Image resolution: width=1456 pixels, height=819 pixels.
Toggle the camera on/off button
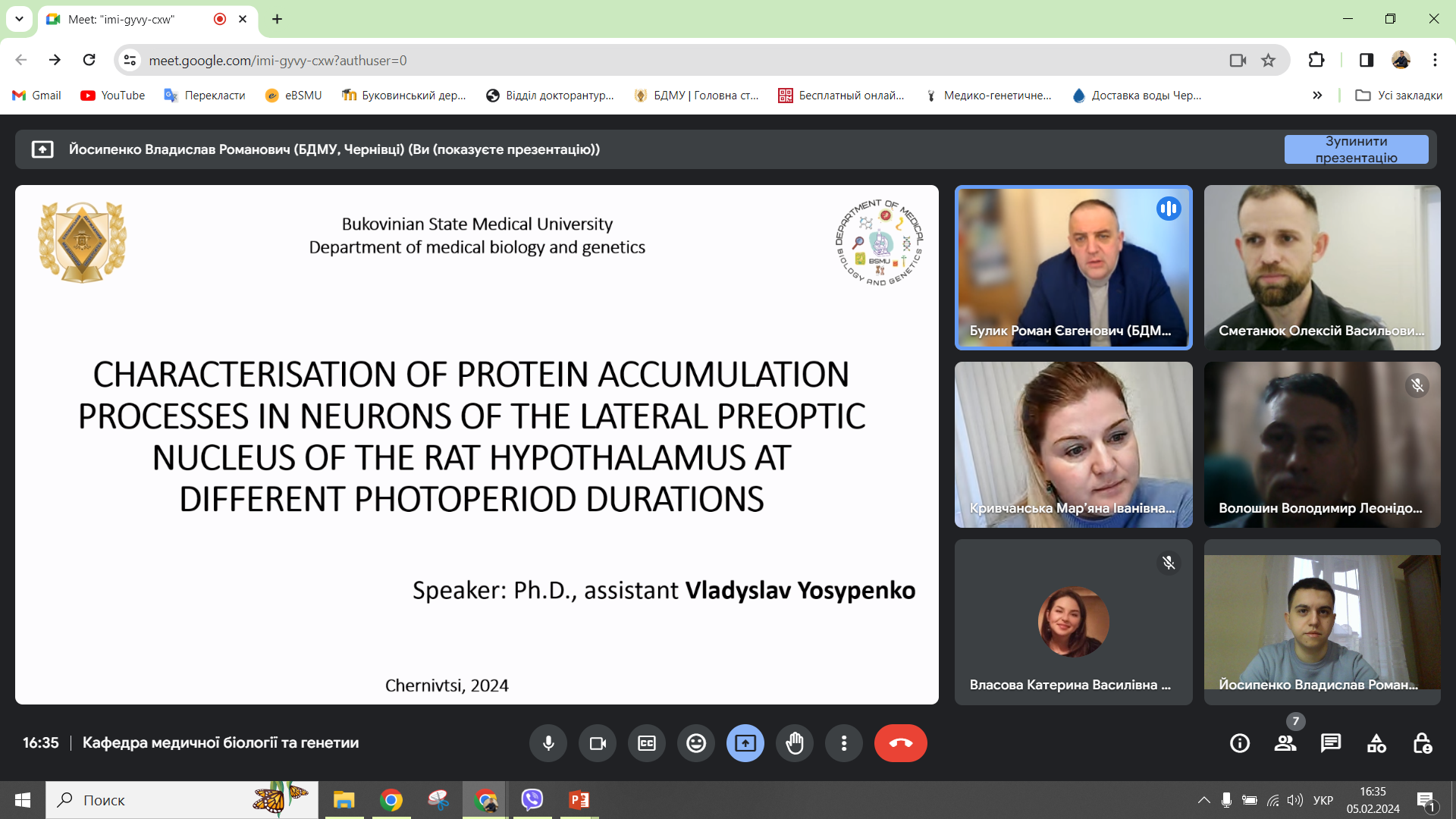click(598, 743)
